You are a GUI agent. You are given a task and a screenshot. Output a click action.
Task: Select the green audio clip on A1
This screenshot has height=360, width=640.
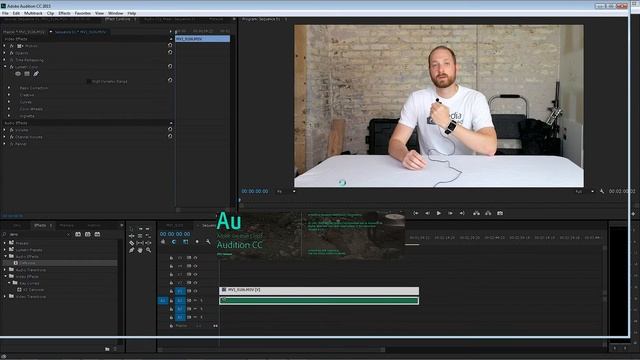pos(319,301)
